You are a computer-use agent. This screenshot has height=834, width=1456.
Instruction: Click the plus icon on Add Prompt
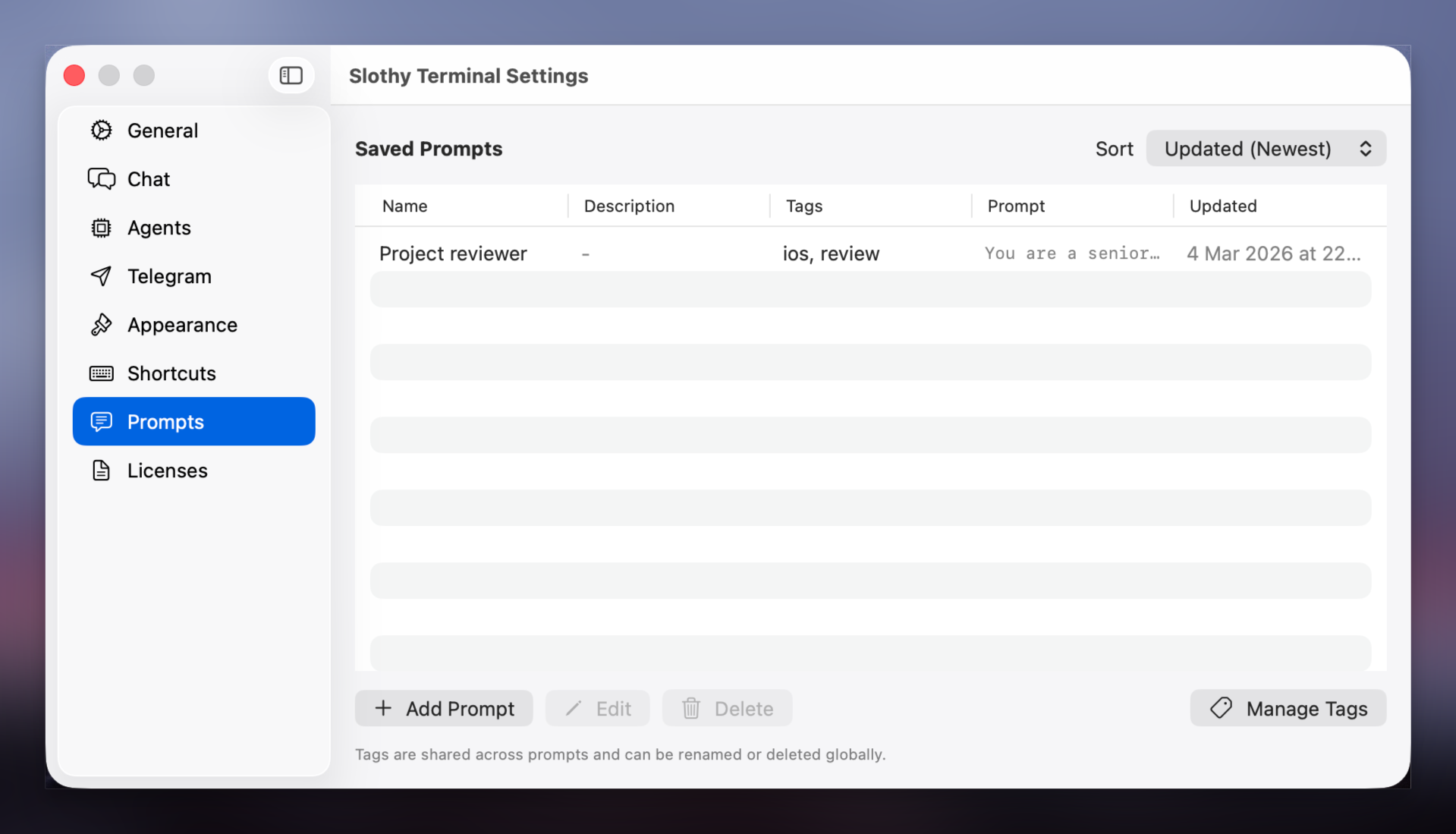[x=383, y=708]
